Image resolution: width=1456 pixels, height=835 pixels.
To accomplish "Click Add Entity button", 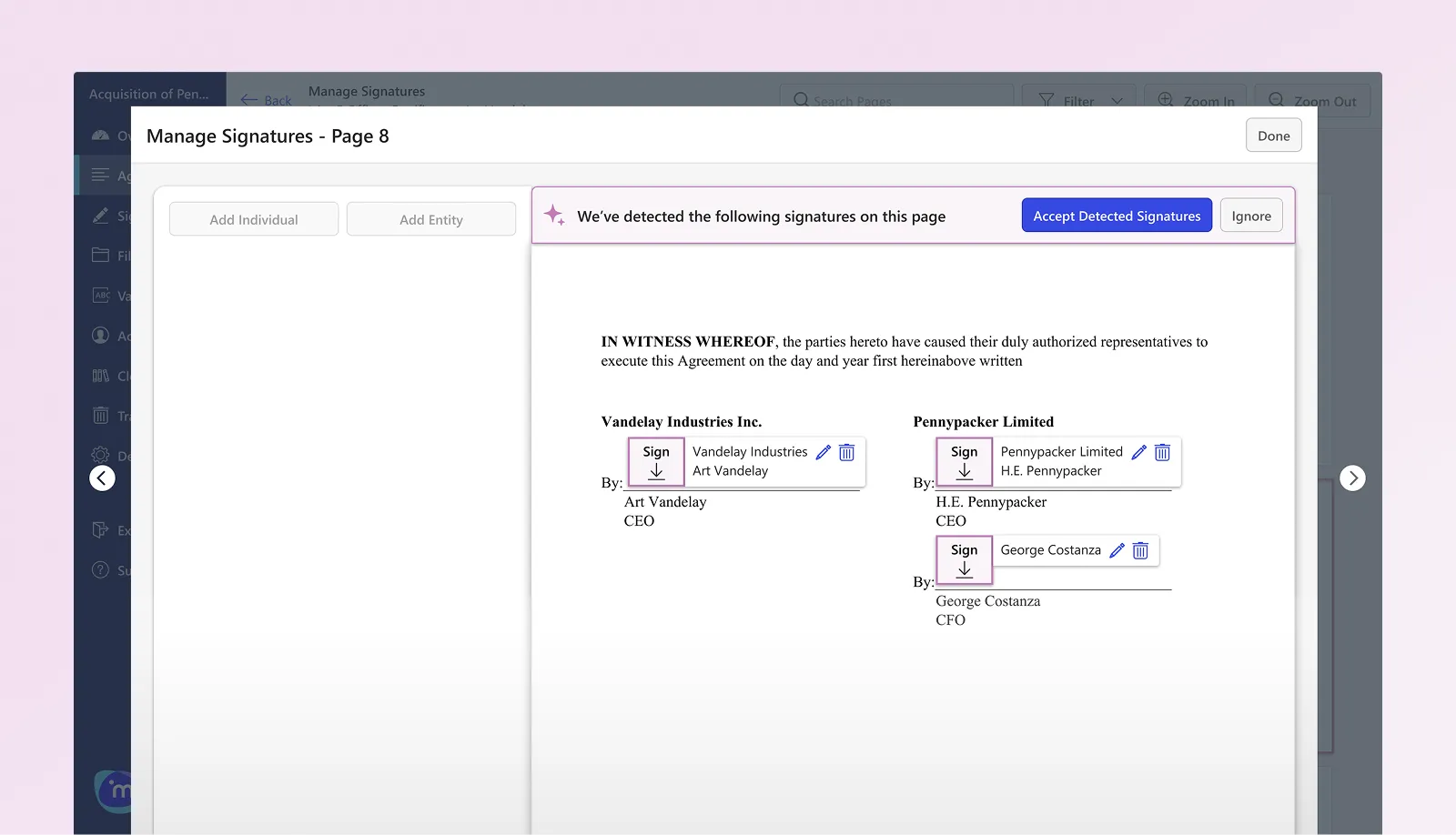I will click(431, 219).
